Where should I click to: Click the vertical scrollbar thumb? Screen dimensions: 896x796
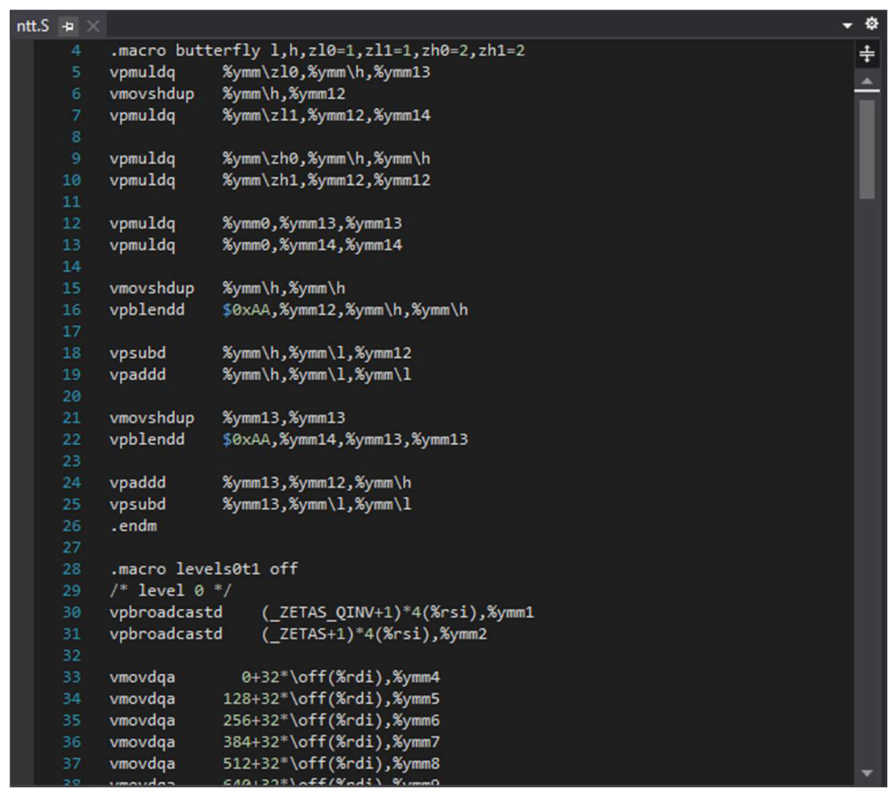(867, 150)
